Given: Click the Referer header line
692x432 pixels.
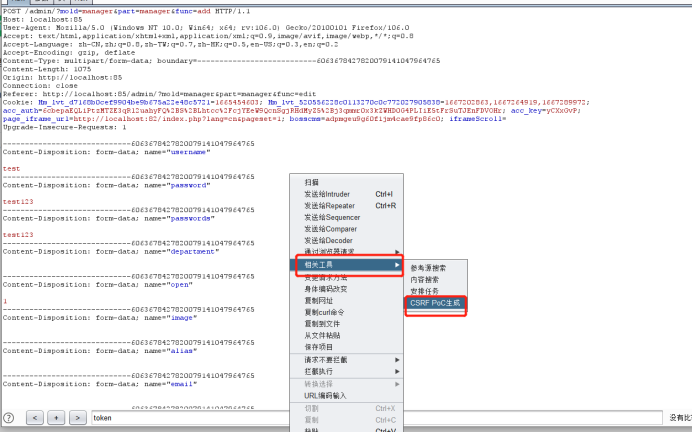Looking at the screenshot, I should 159,94.
